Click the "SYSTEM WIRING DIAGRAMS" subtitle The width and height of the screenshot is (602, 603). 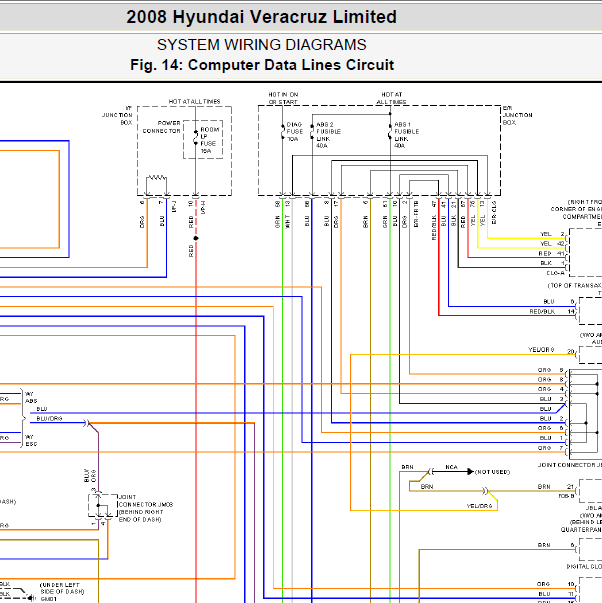262,45
